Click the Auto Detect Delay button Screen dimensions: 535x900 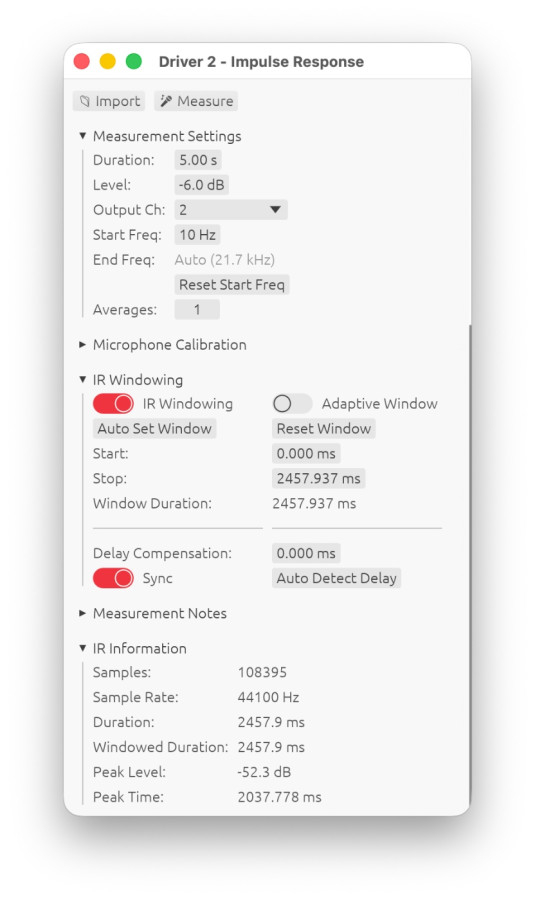336,578
